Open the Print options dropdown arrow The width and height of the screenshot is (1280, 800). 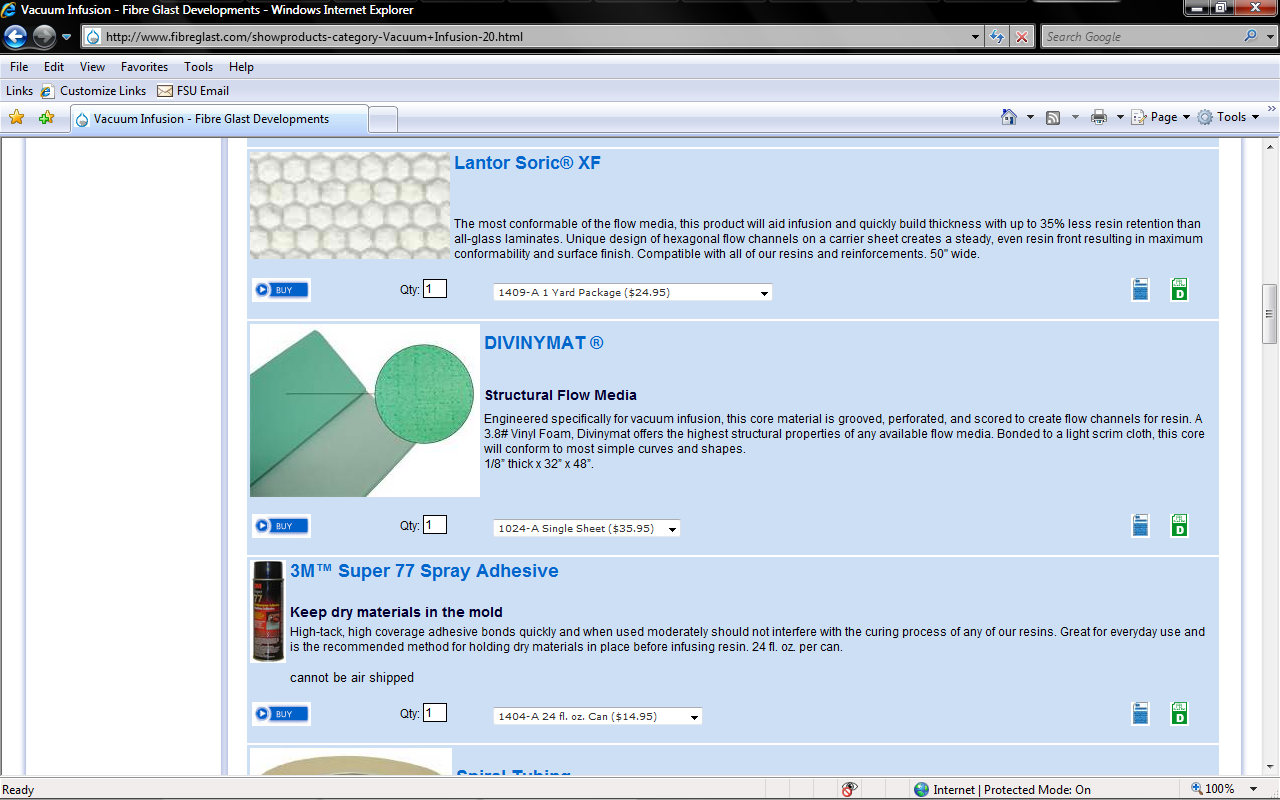point(1120,117)
